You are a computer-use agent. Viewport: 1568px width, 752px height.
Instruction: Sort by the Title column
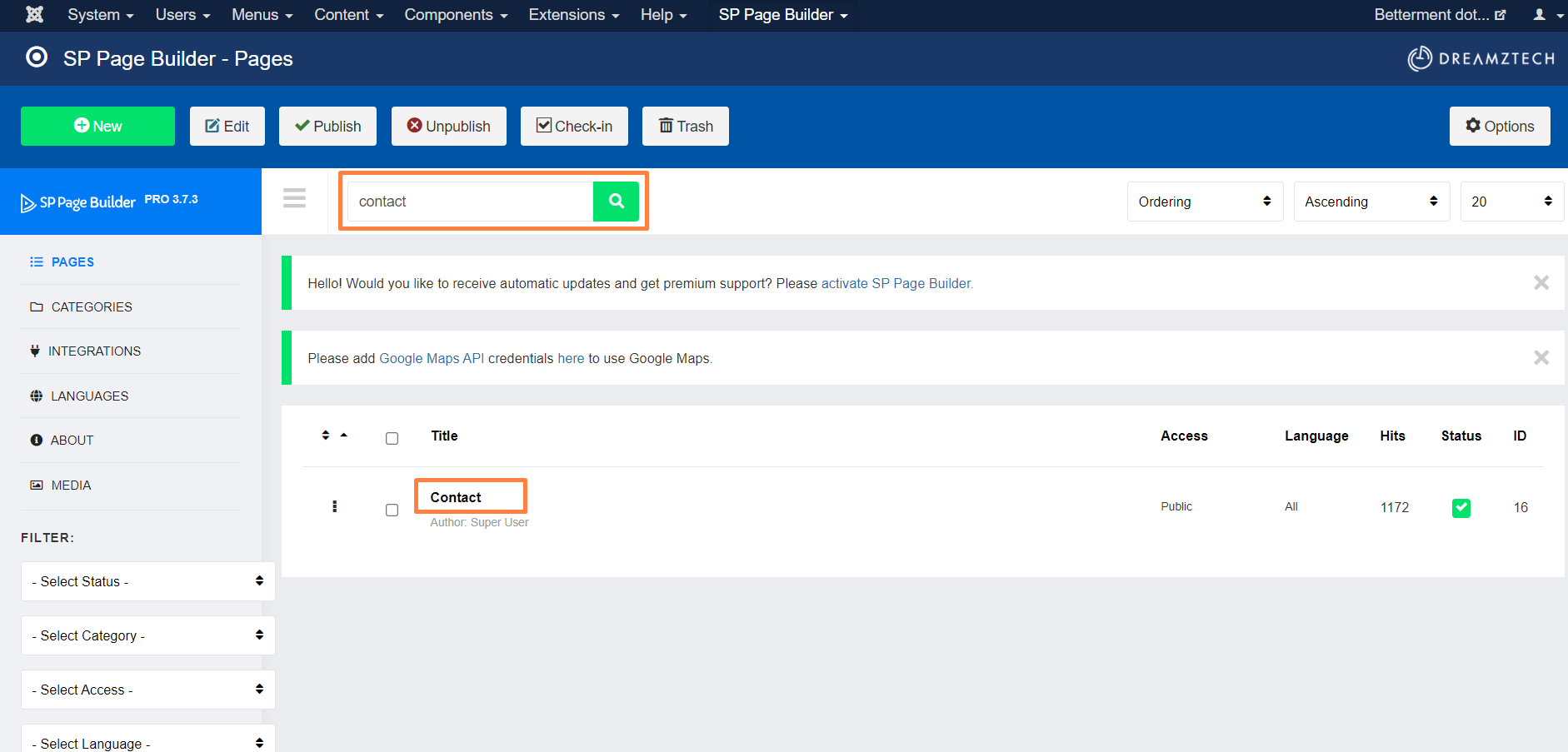[444, 436]
